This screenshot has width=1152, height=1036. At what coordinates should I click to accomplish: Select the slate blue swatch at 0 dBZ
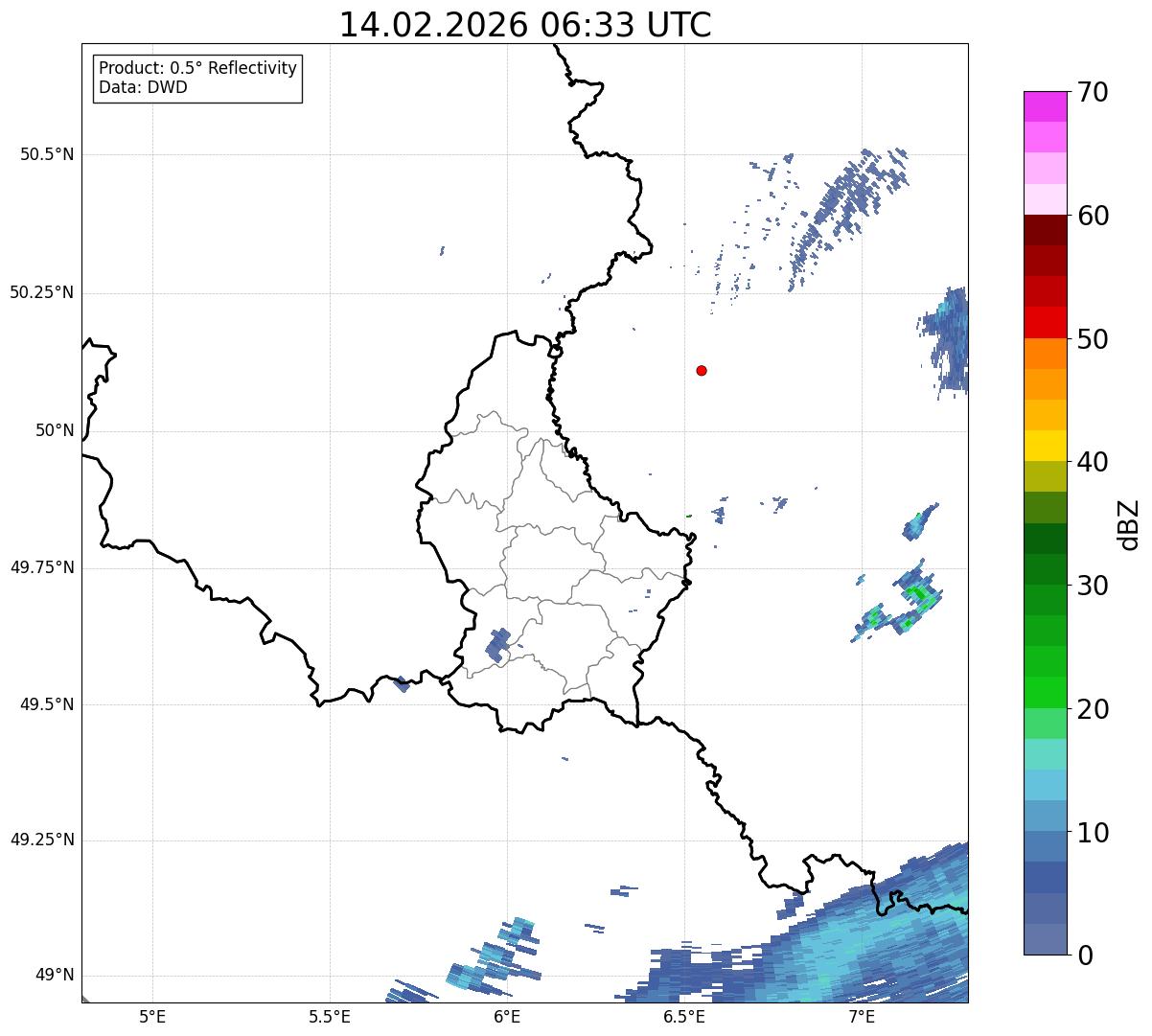point(1045,939)
